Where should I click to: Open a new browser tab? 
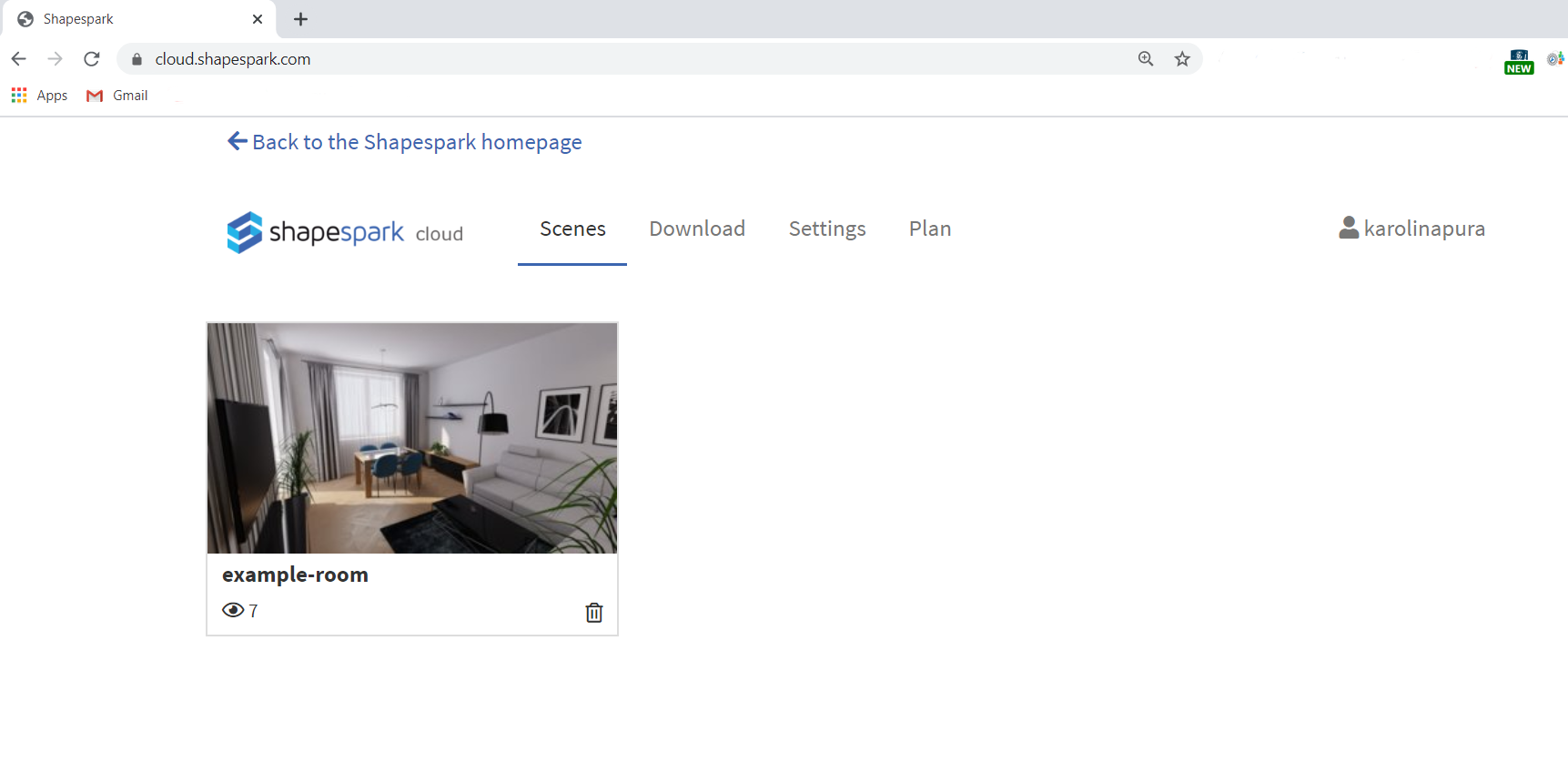(x=301, y=19)
